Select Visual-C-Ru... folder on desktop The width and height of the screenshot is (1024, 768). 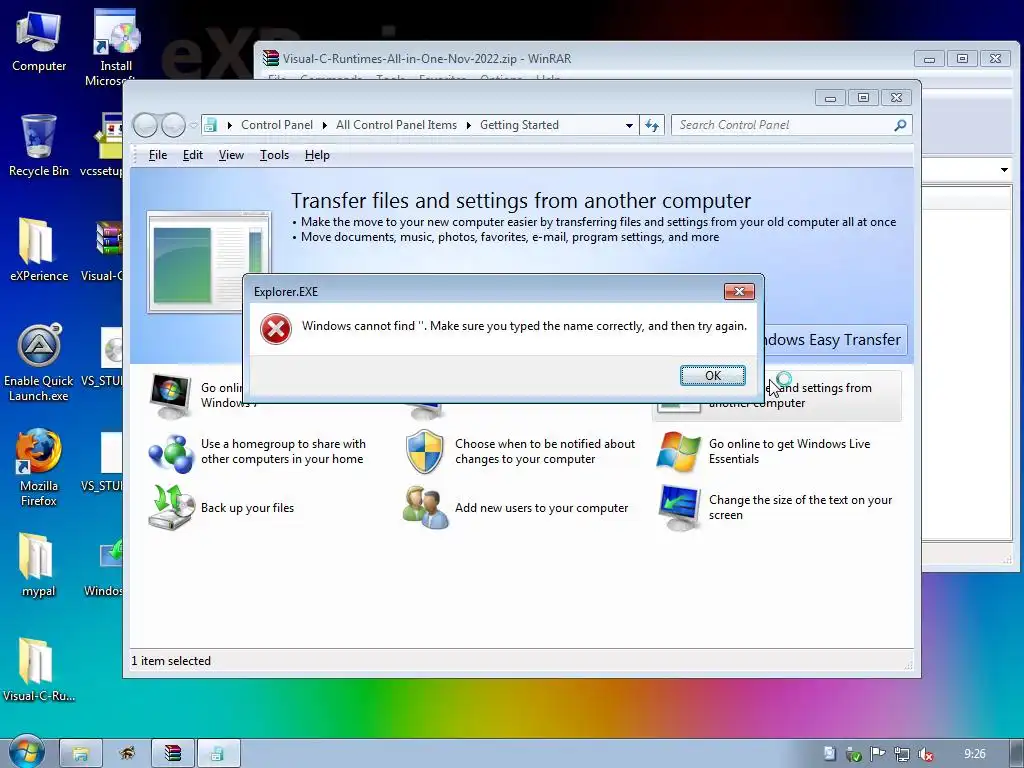pyautogui.click(x=39, y=670)
